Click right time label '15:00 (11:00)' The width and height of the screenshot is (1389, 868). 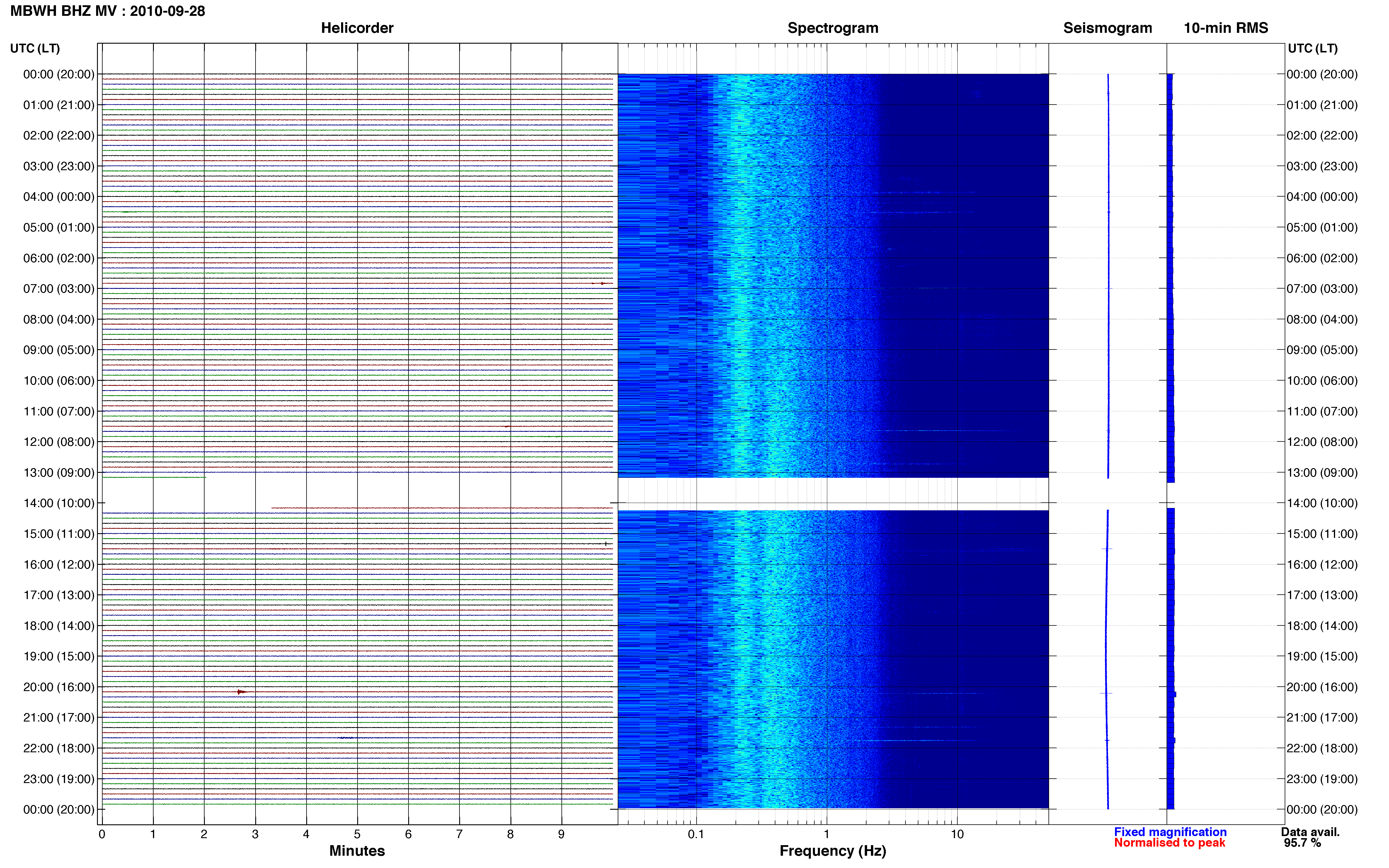coord(1322,534)
